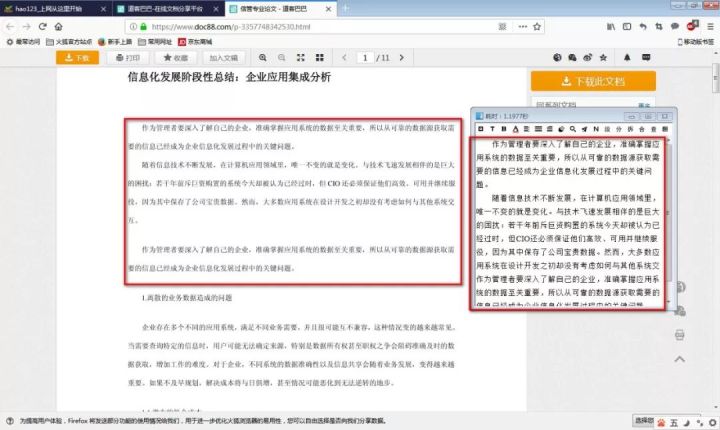This screenshot has width=720, height=430.
Task: Toggle fullscreen view of the document
Action: point(301,57)
